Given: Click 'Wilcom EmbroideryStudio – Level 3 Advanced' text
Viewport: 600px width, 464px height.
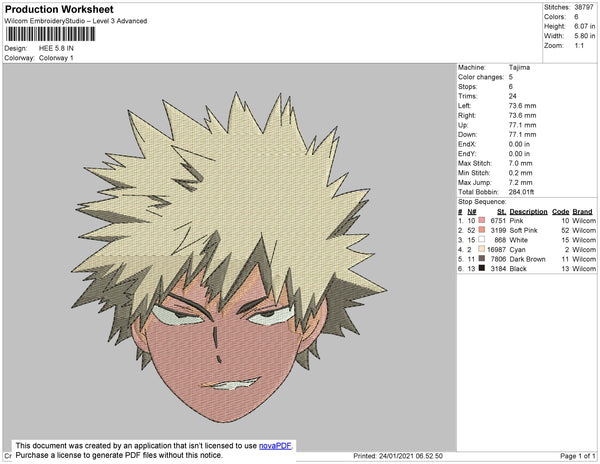Looking at the screenshot, I should pyautogui.click(x=76, y=21).
